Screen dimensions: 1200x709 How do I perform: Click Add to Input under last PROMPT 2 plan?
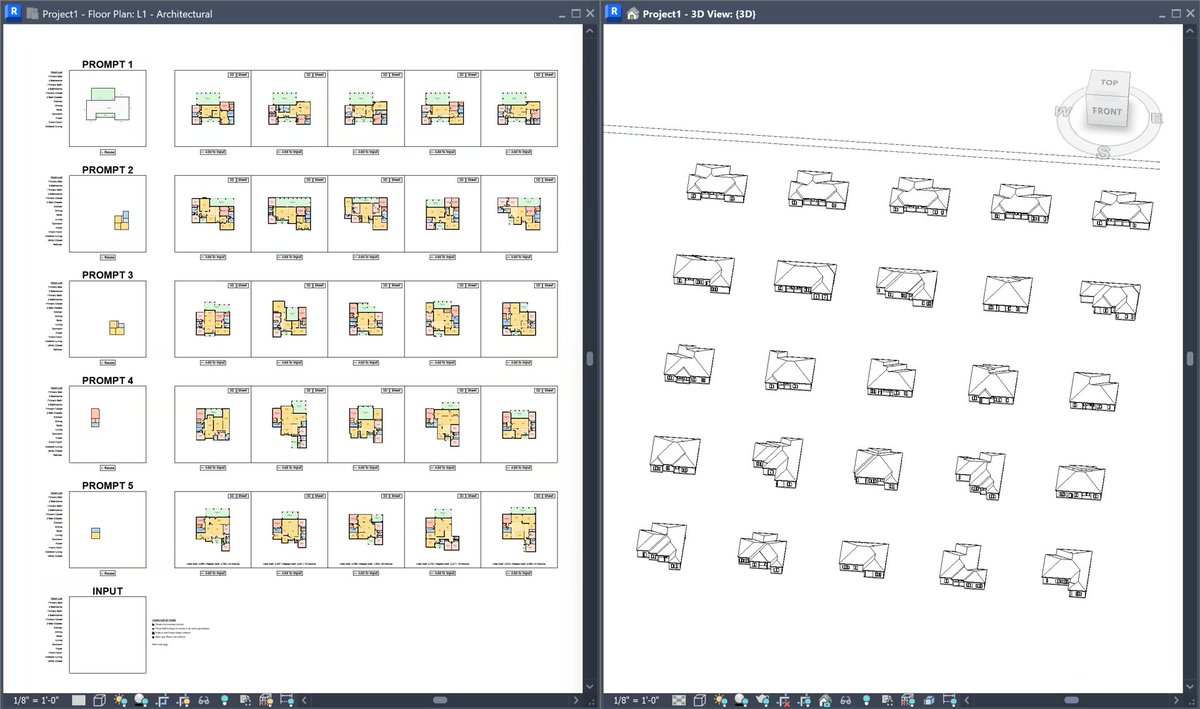click(x=519, y=258)
